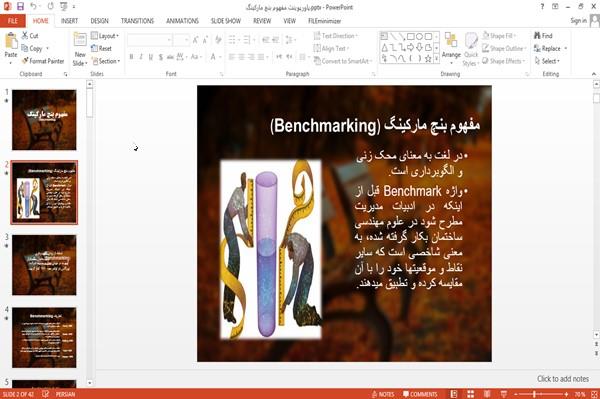Click the Save icon in quick access toolbar
Image resolution: width=600 pixels, height=399 pixels.
(20, 7)
